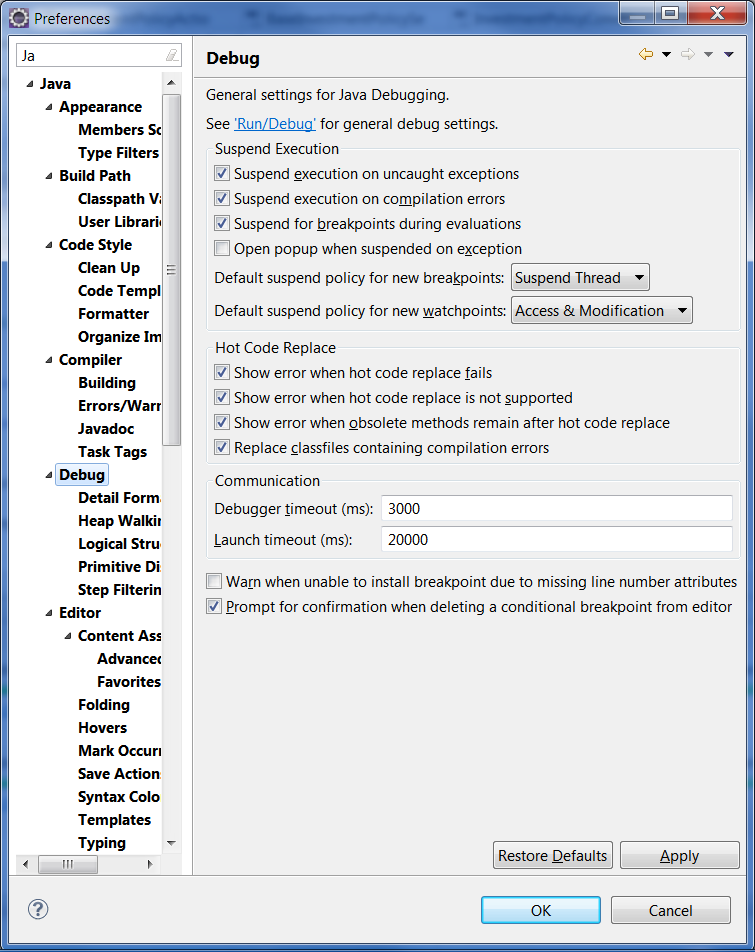
Task: Toggle Replace classfiles containing compilation errors
Action: [222, 447]
